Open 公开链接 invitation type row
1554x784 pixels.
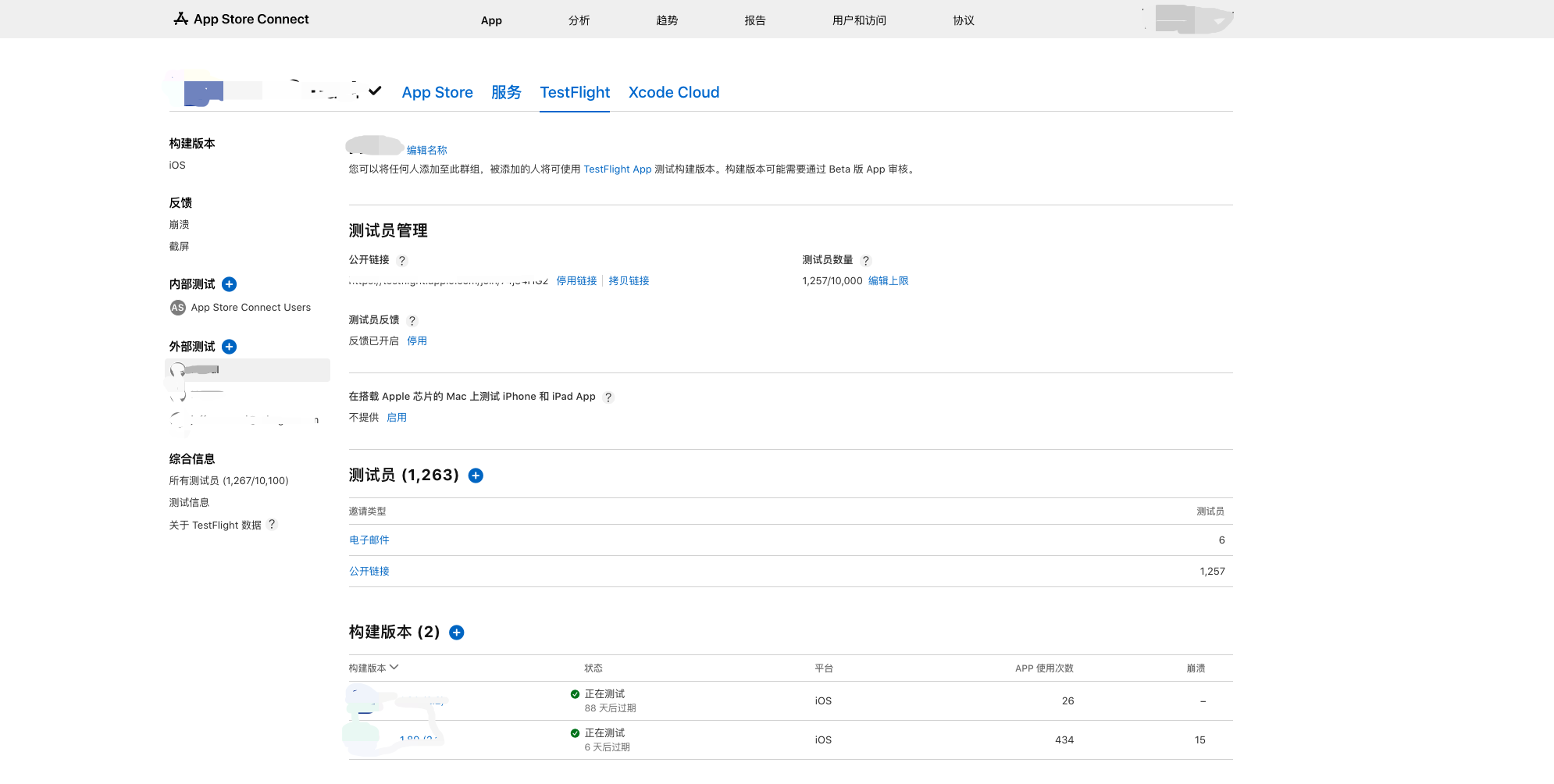(369, 572)
